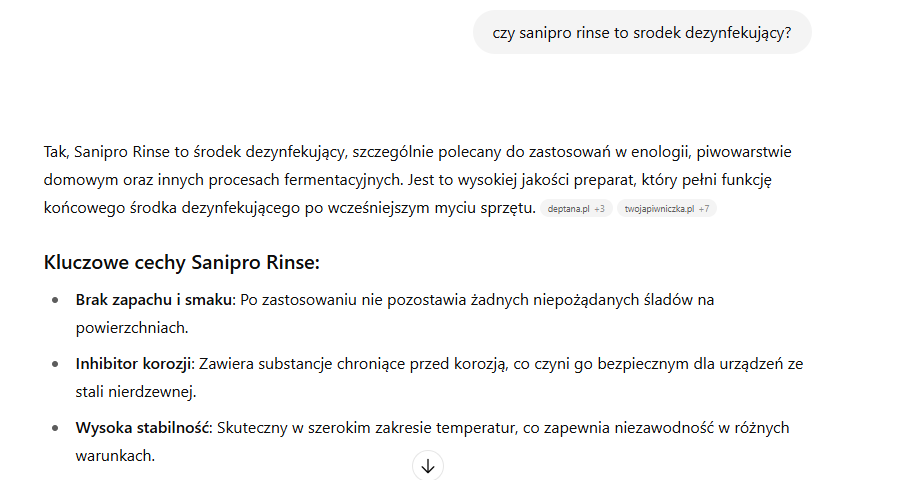Image resolution: width=920 pixels, height=480 pixels.
Task: Expand the +3 additional sources badge
Action: pos(599,208)
